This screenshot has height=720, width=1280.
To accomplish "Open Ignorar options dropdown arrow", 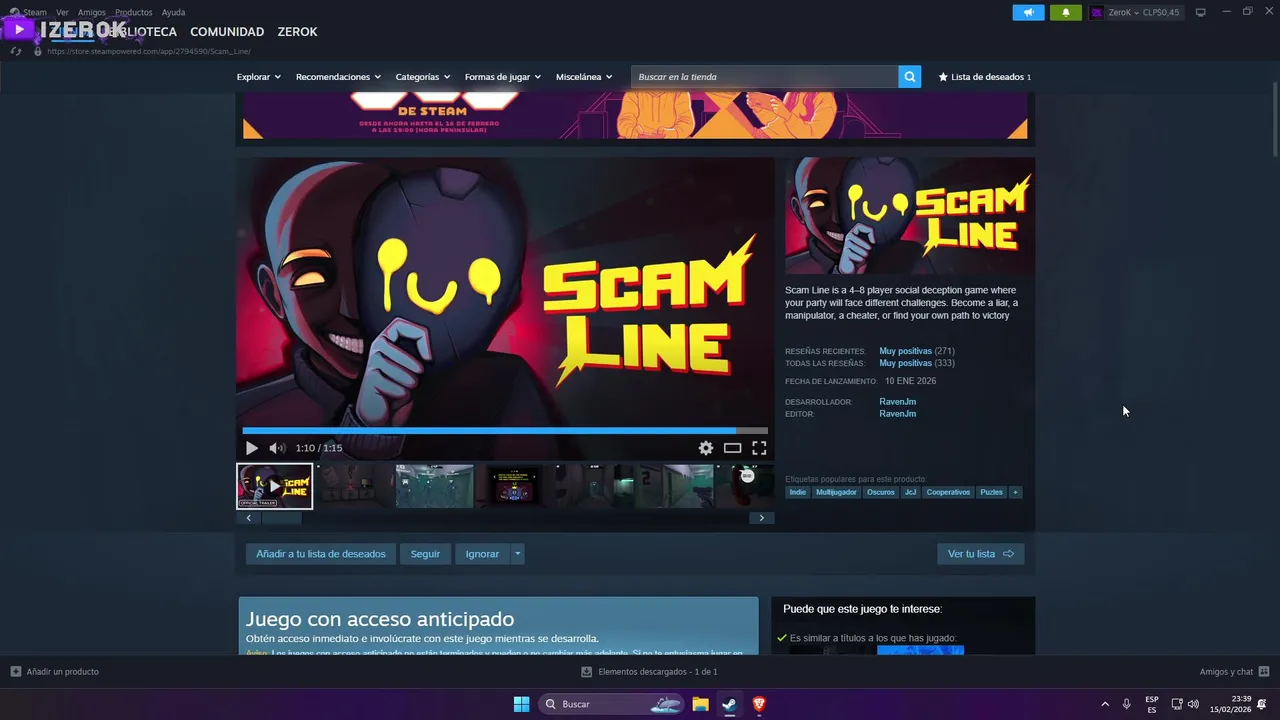I will click(517, 554).
